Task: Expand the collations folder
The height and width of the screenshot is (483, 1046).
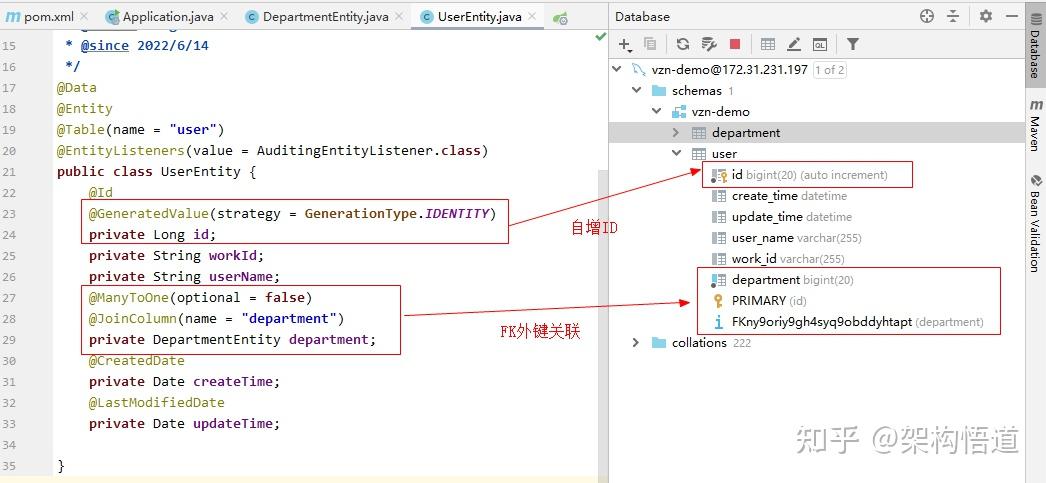Action: pos(636,342)
